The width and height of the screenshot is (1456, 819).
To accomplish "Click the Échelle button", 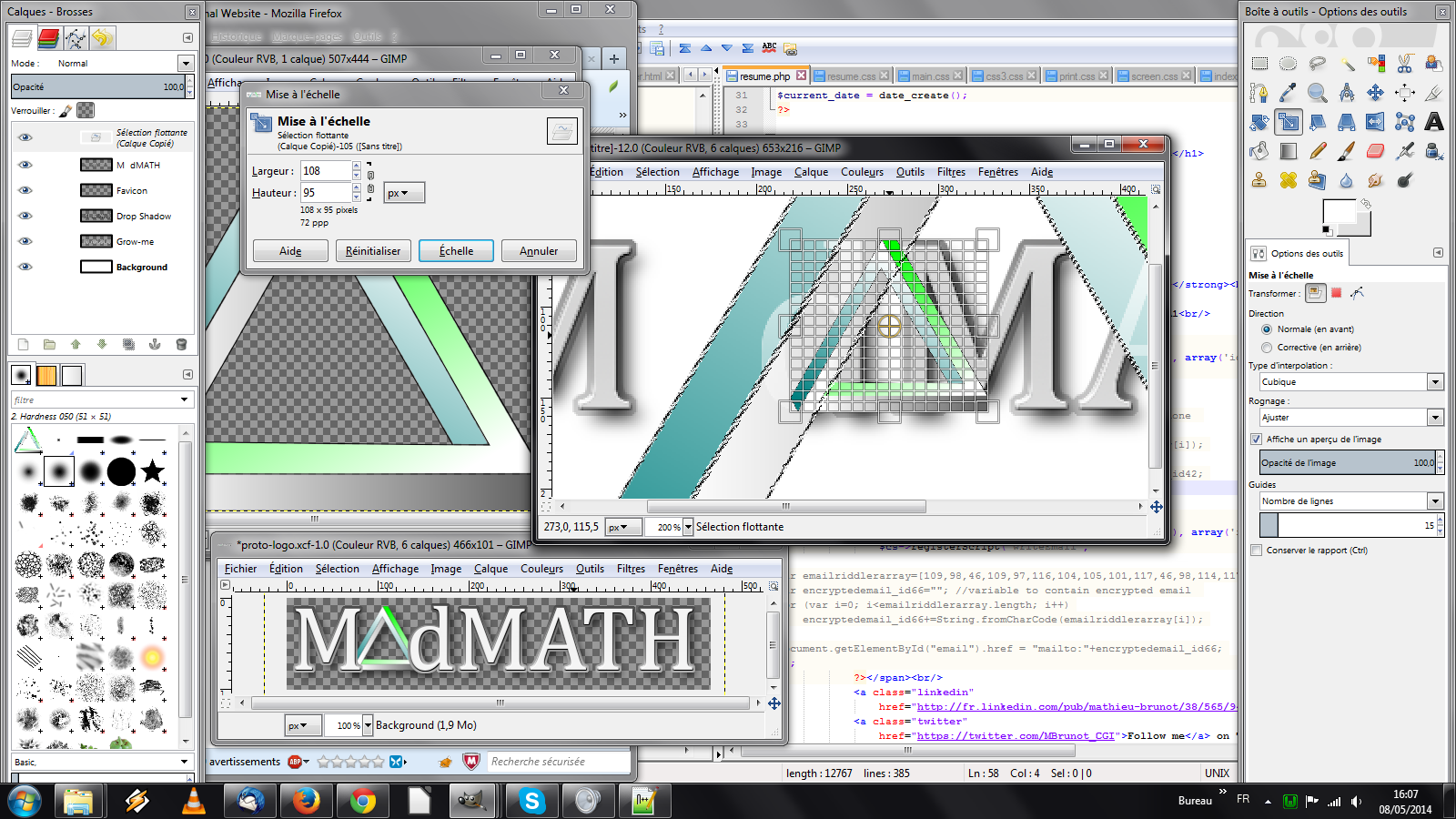I will click(x=456, y=251).
